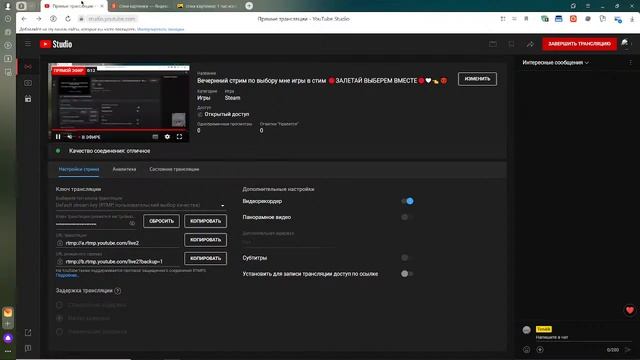Enter fullscreen in the preview player
640x360 pixels.
[x=179, y=137]
